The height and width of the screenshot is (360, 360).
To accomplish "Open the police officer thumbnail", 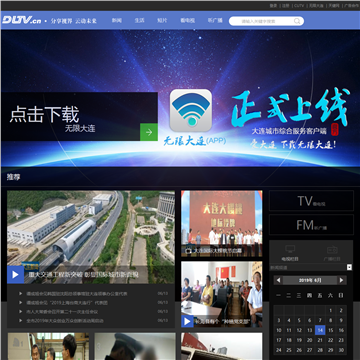I will 135,346.
